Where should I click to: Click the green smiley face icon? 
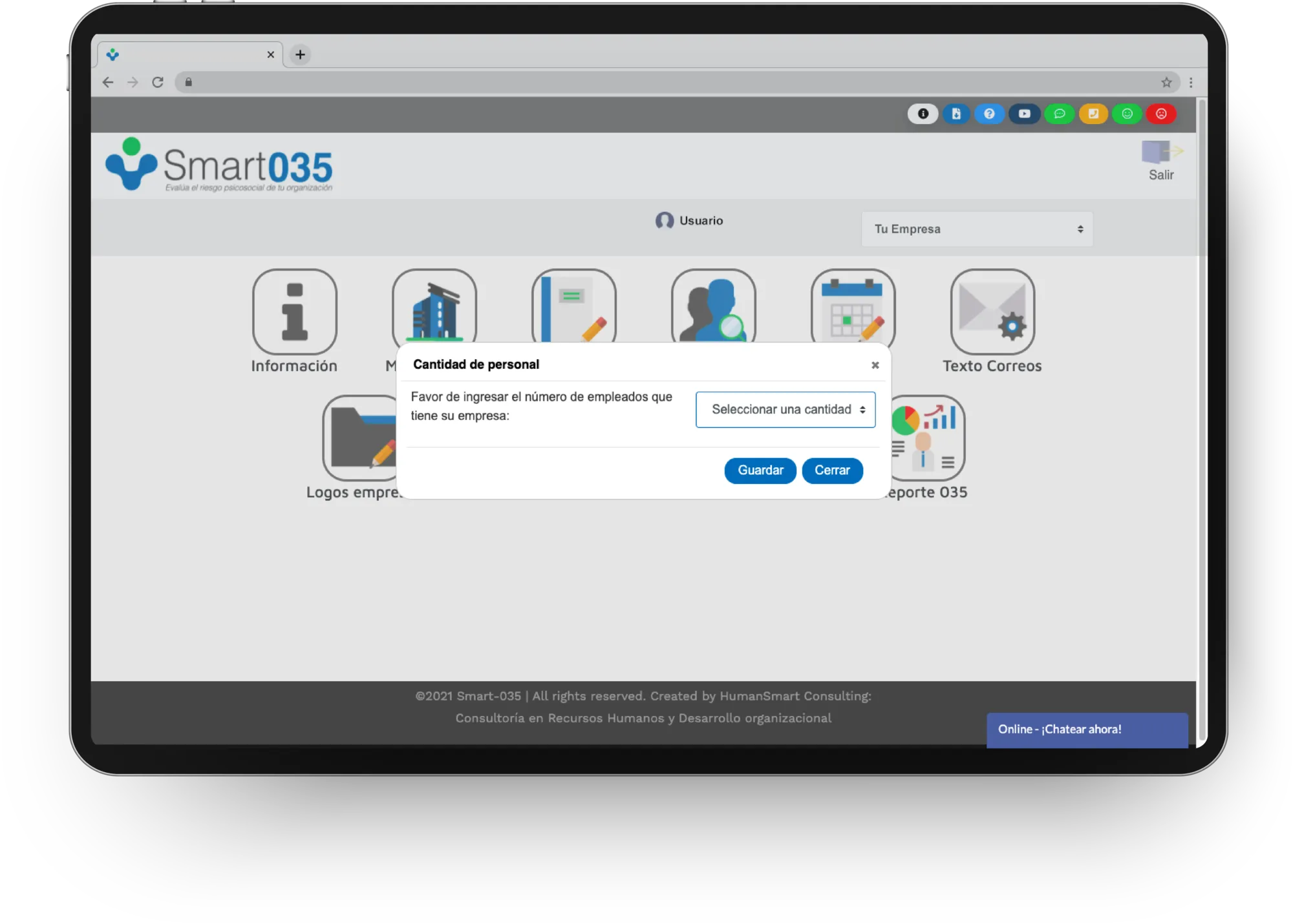pos(1127,114)
